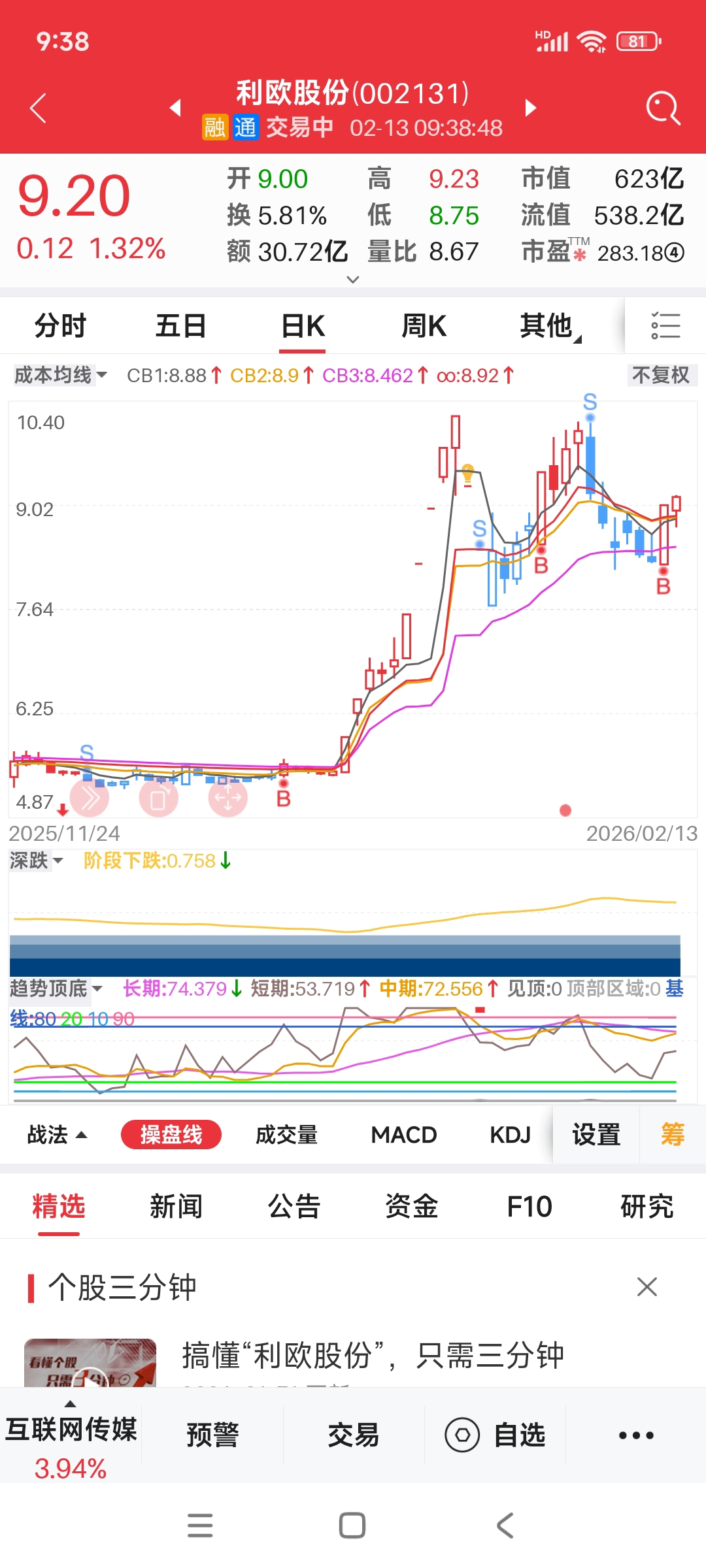The width and height of the screenshot is (706, 1568).
Task: Tap the lightbulb hint marker on chart
Action: [467, 474]
